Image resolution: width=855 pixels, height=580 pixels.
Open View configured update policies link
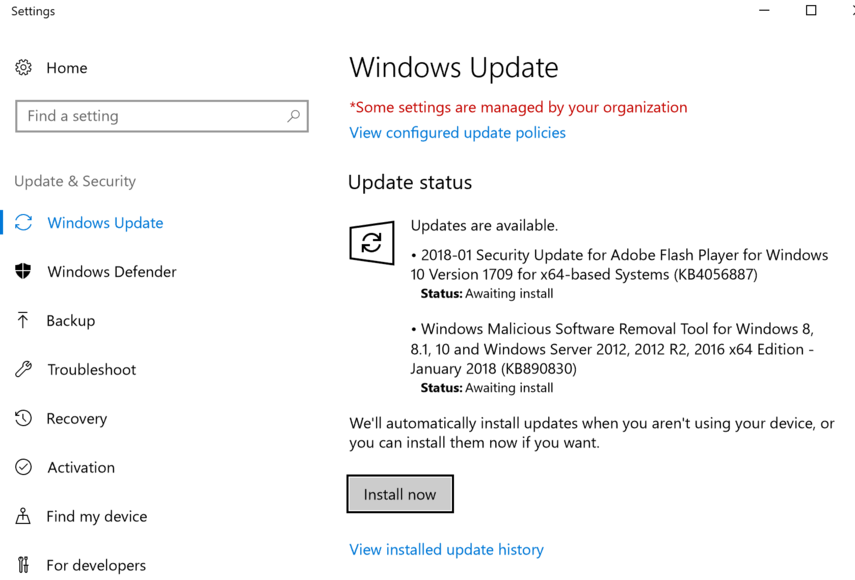(x=457, y=133)
